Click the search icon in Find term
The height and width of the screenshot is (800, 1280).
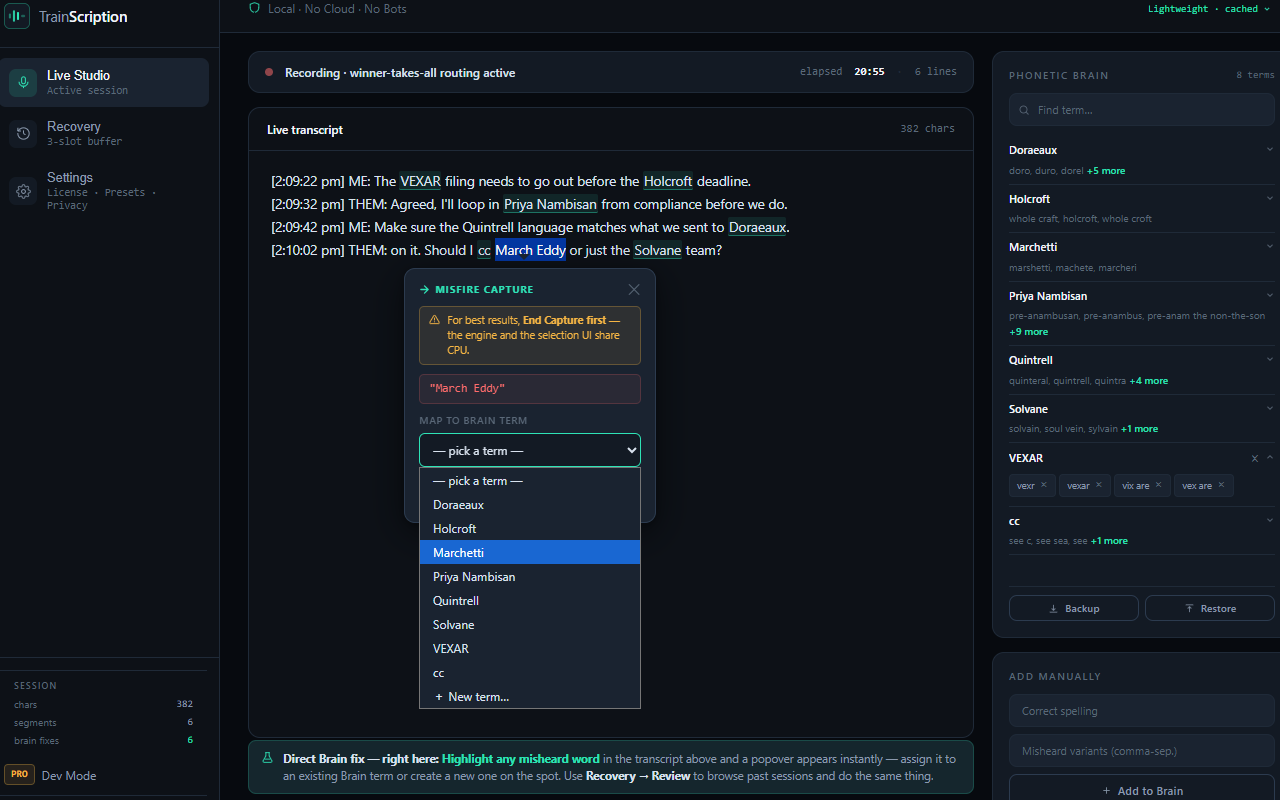pos(1025,110)
